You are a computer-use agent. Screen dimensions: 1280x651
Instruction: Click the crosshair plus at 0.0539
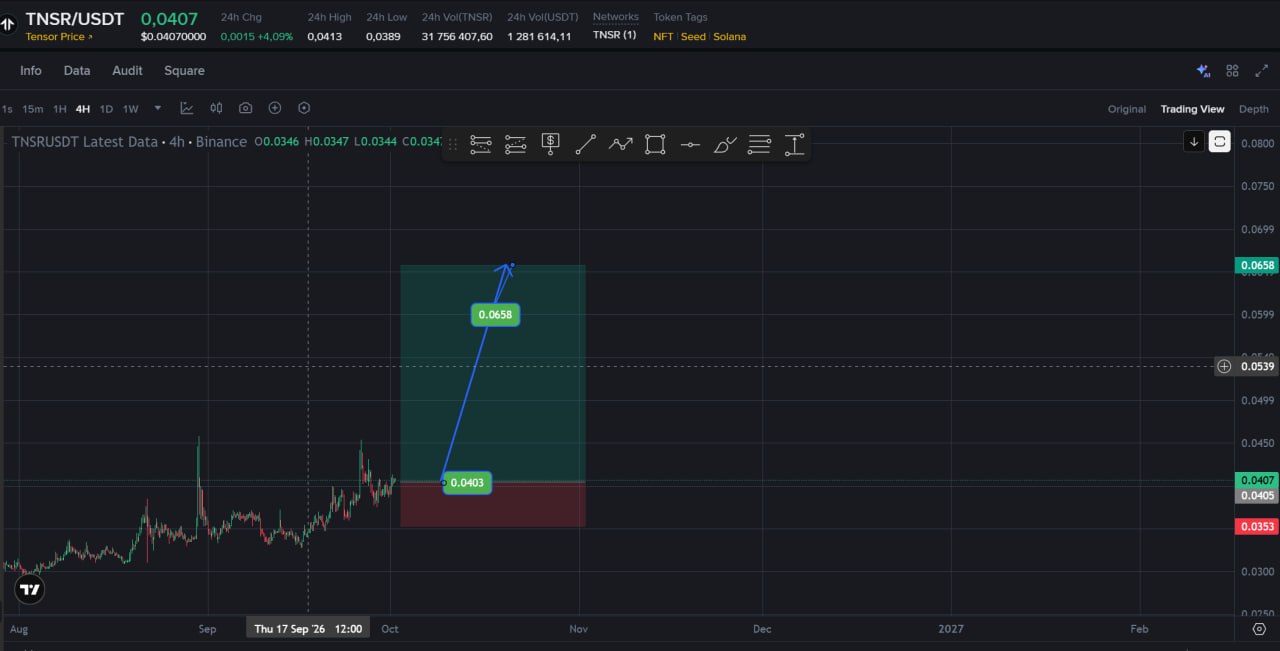tap(1224, 366)
